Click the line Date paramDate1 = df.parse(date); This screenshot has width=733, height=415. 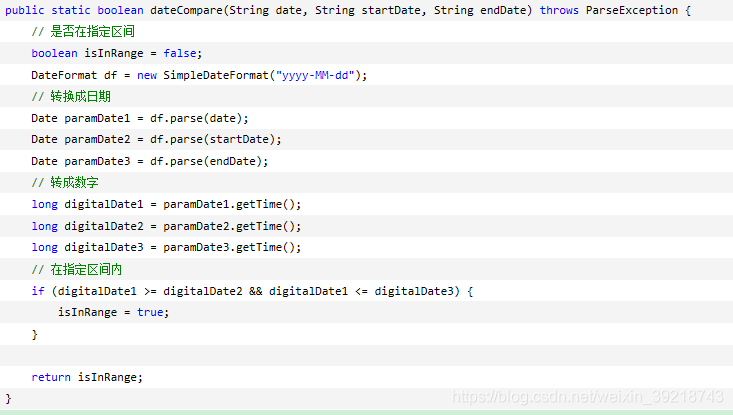tap(140, 118)
